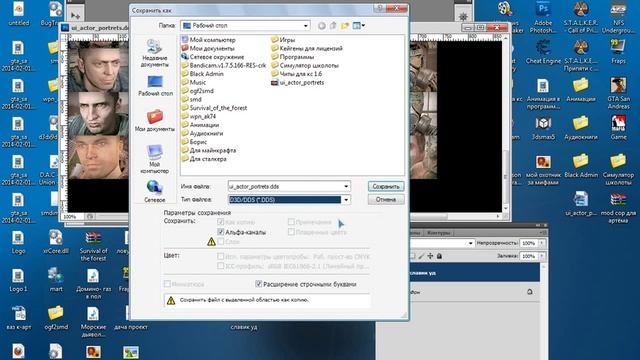Open the blend mode dropdown in layers panel

click(x=470, y=243)
